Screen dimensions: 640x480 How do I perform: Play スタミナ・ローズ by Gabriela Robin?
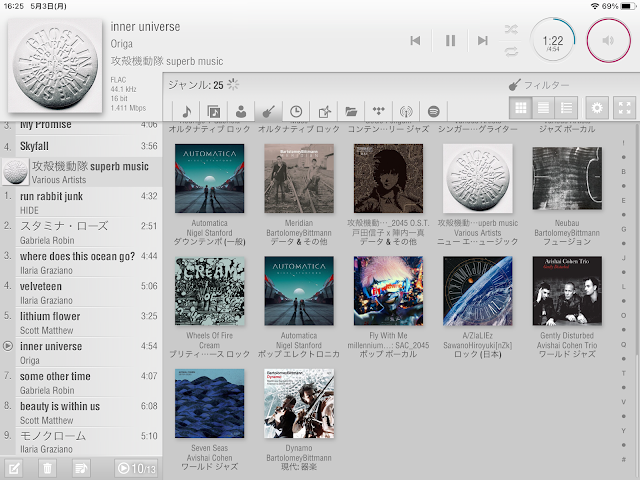point(81,232)
